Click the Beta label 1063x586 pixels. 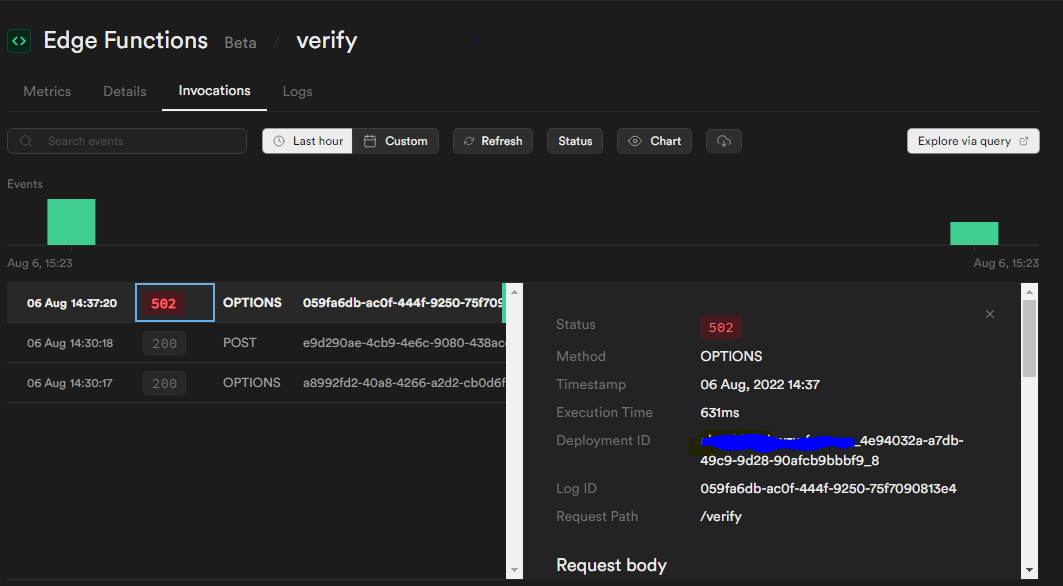241,43
